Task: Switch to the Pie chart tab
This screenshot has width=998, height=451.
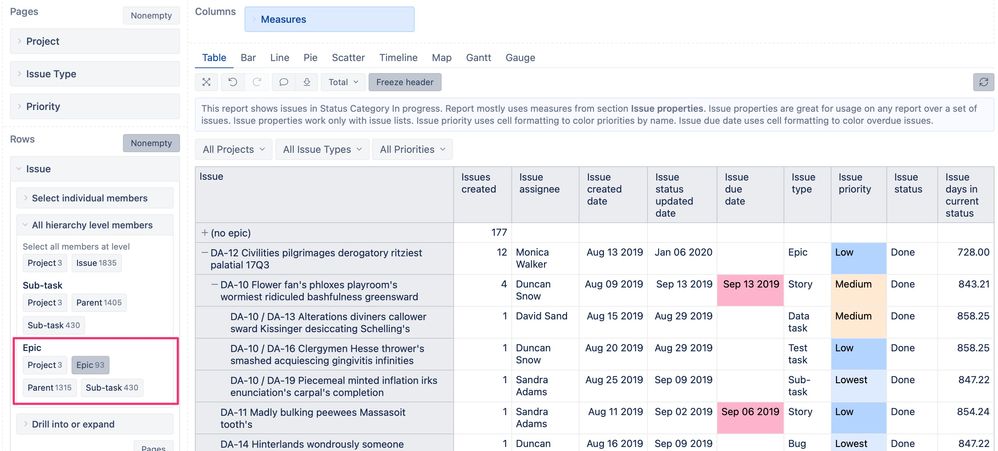Action: point(311,58)
